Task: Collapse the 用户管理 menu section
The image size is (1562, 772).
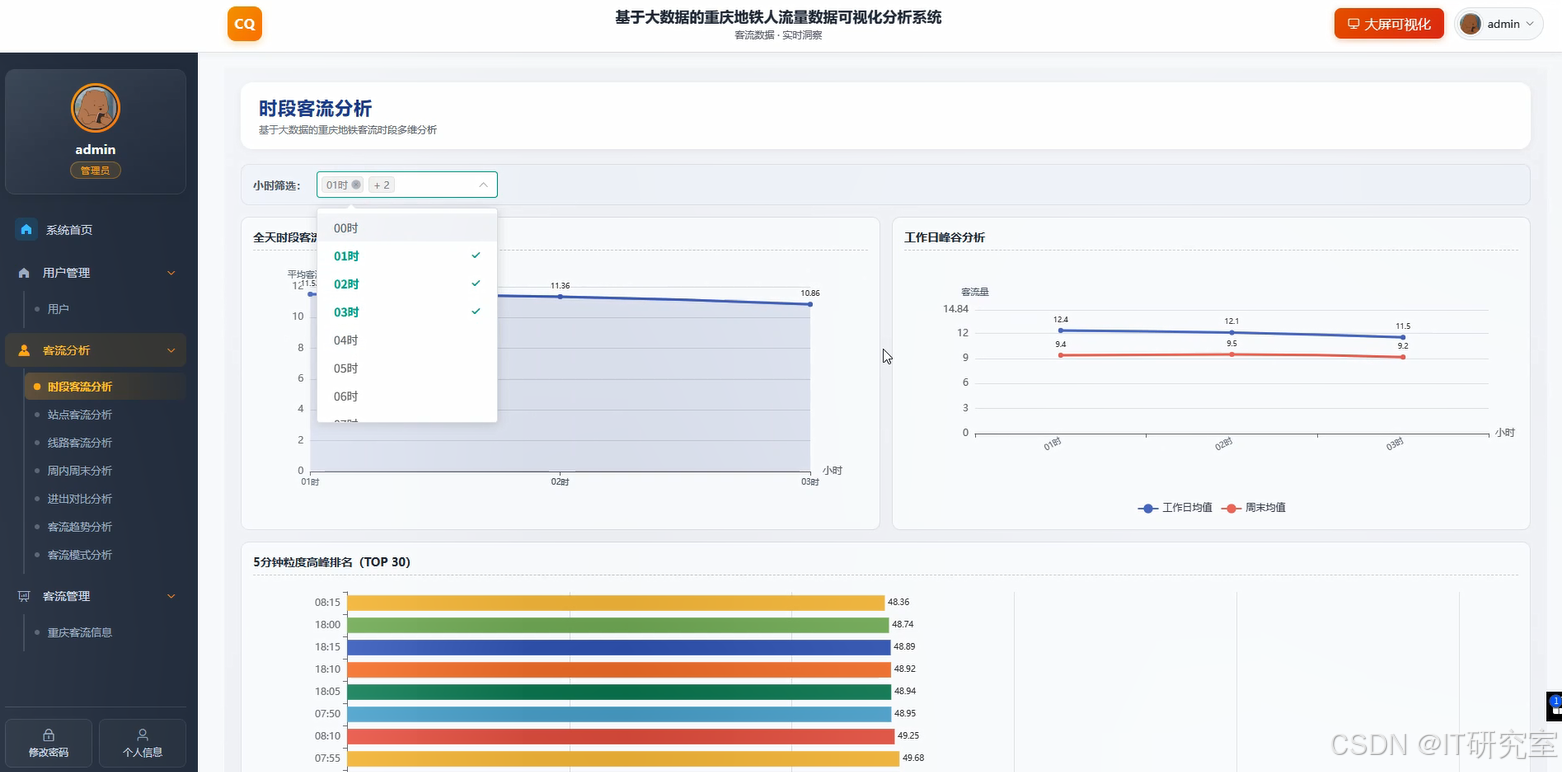Action: pos(171,273)
